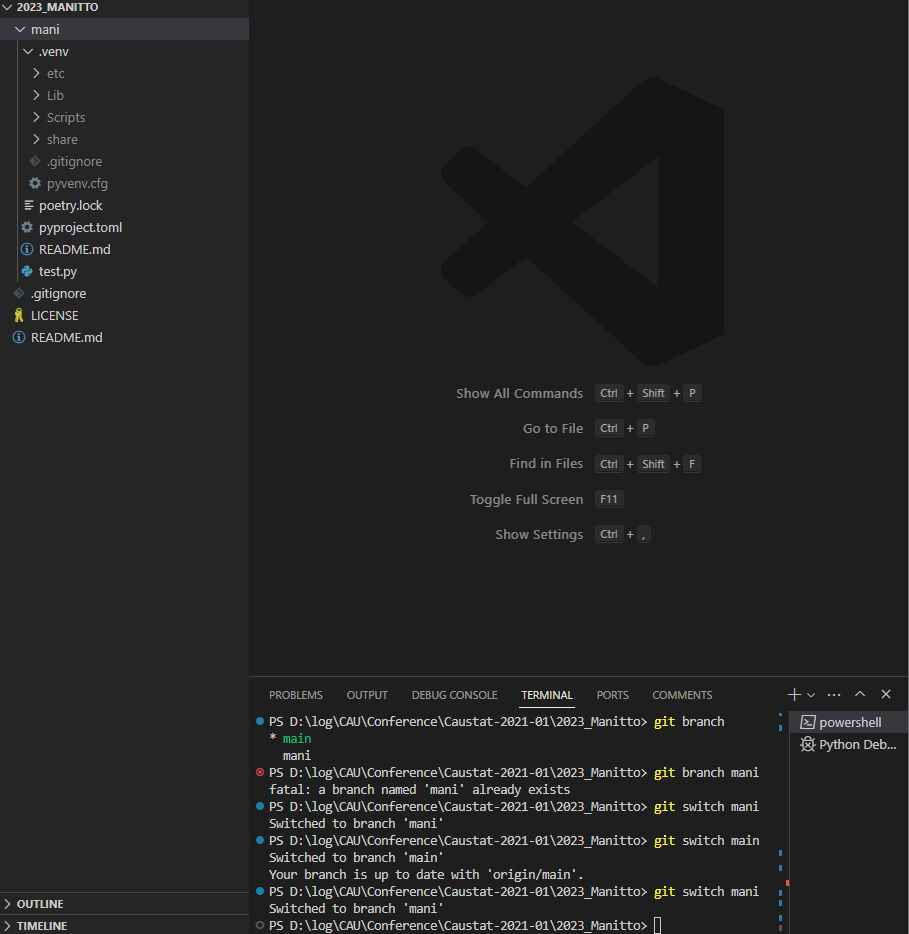Click the git branch command decoration dot

point(260,721)
